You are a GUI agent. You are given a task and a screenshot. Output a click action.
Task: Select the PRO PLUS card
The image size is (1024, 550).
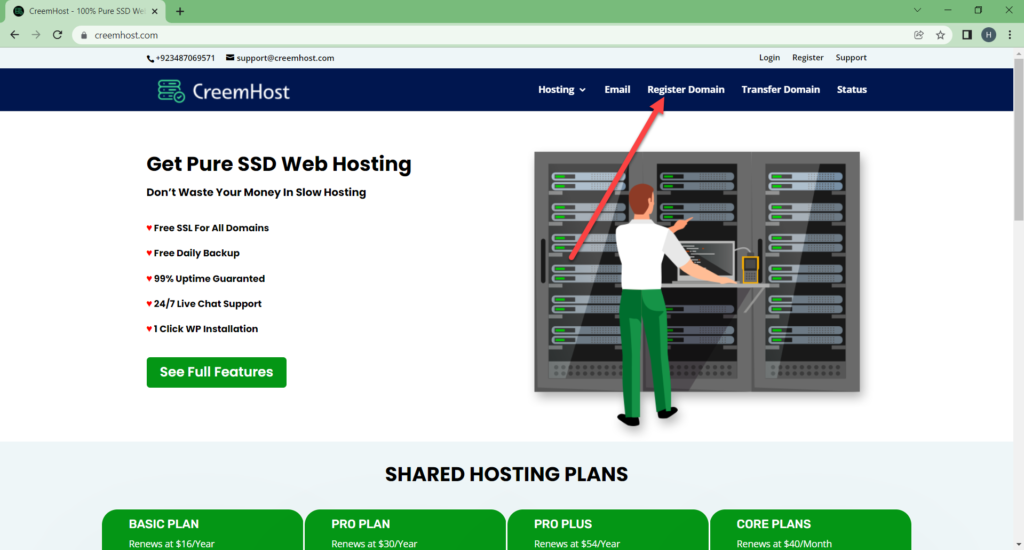(607, 530)
